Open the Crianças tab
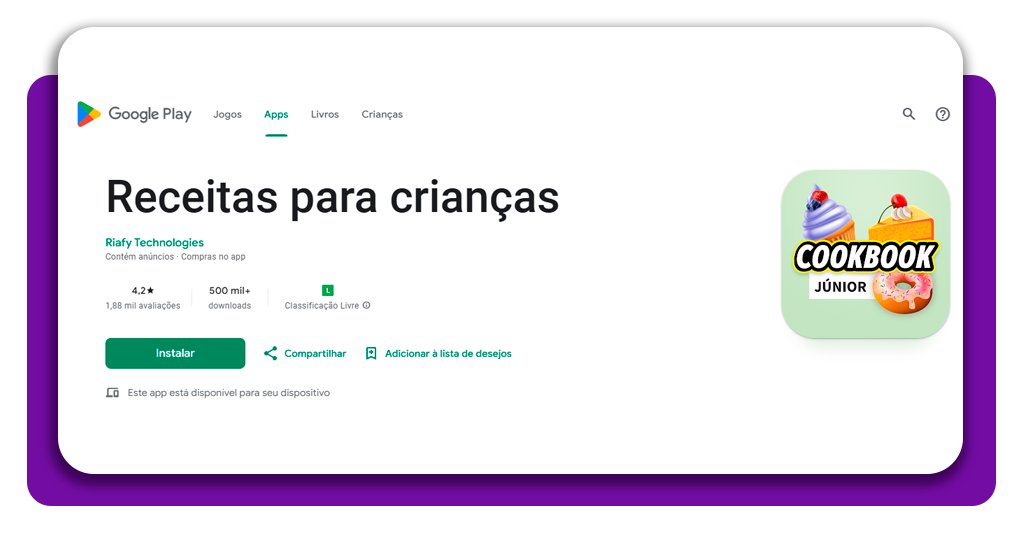1024x536 pixels. click(382, 114)
